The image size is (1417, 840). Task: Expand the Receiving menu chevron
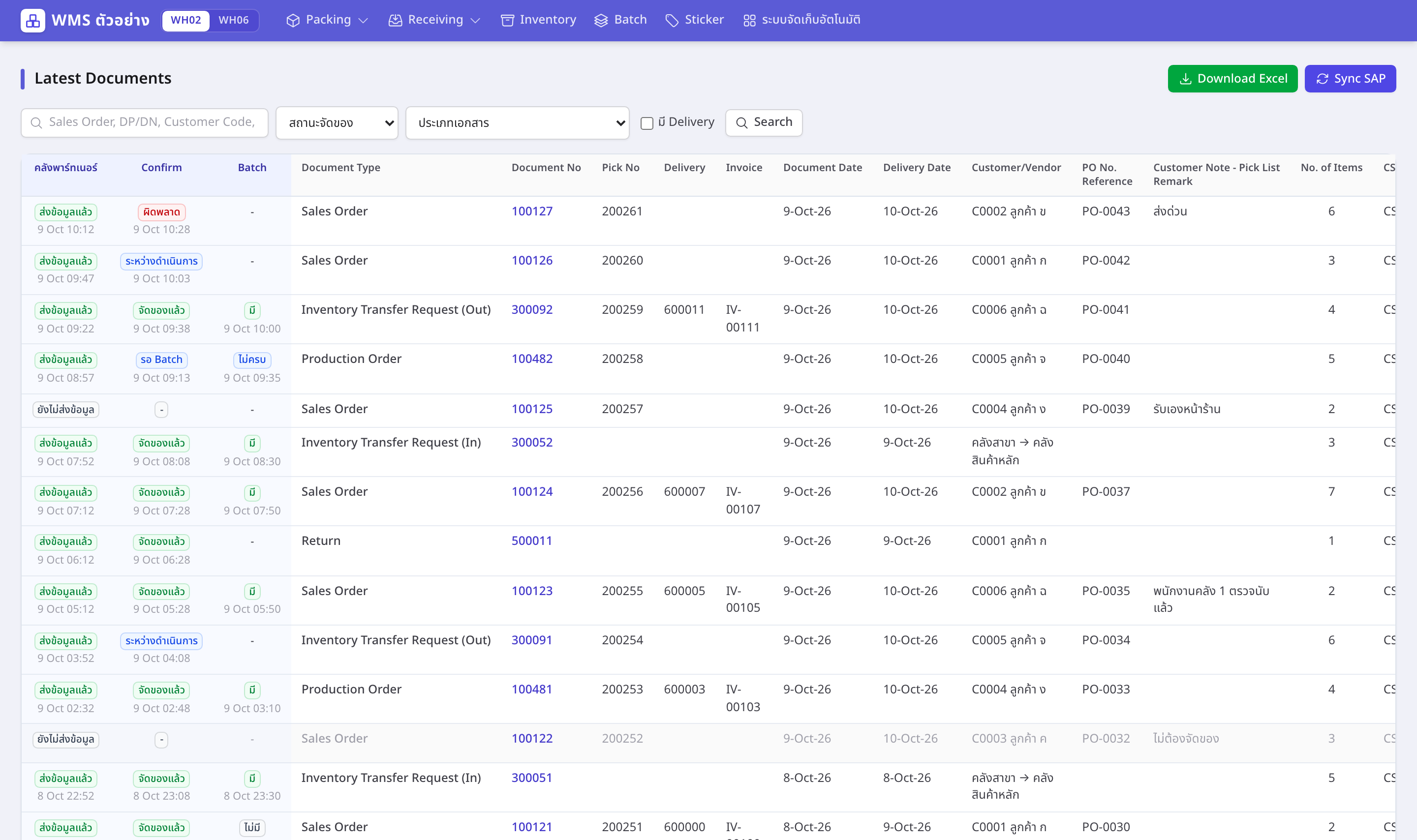[x=476, y=21]
